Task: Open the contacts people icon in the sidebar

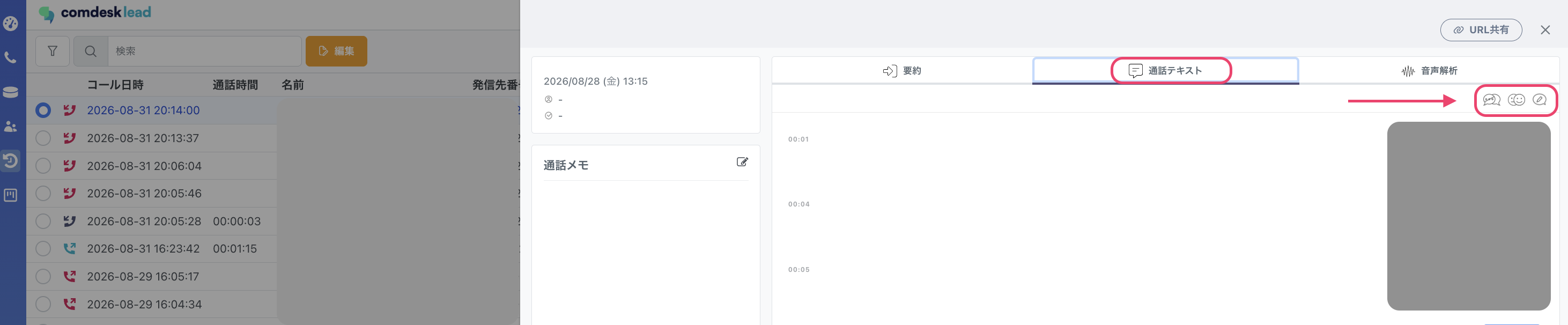Action: click(x=10, y=127)
